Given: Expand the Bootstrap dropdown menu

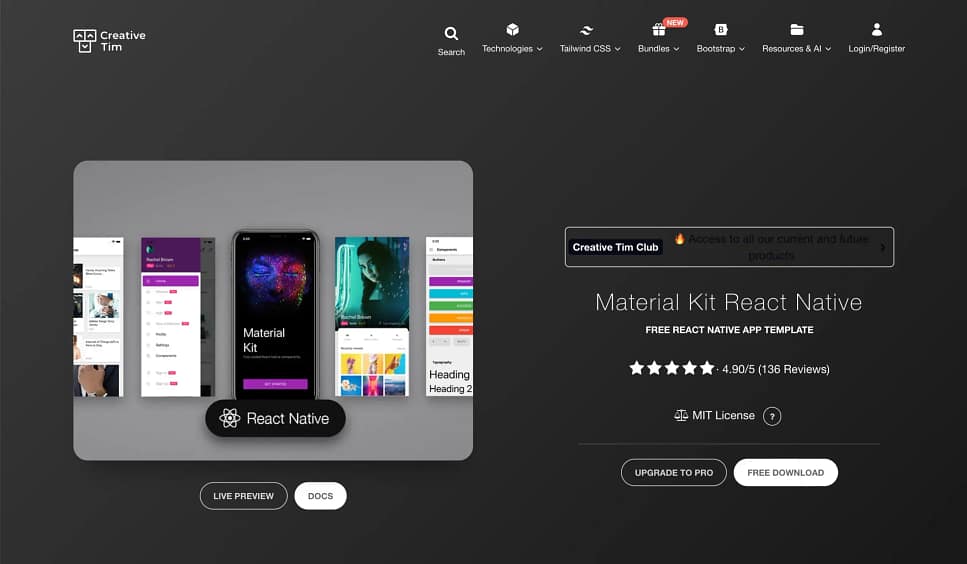Looking at the screenshot, I should pyautogui.click(x=720, y=48).
